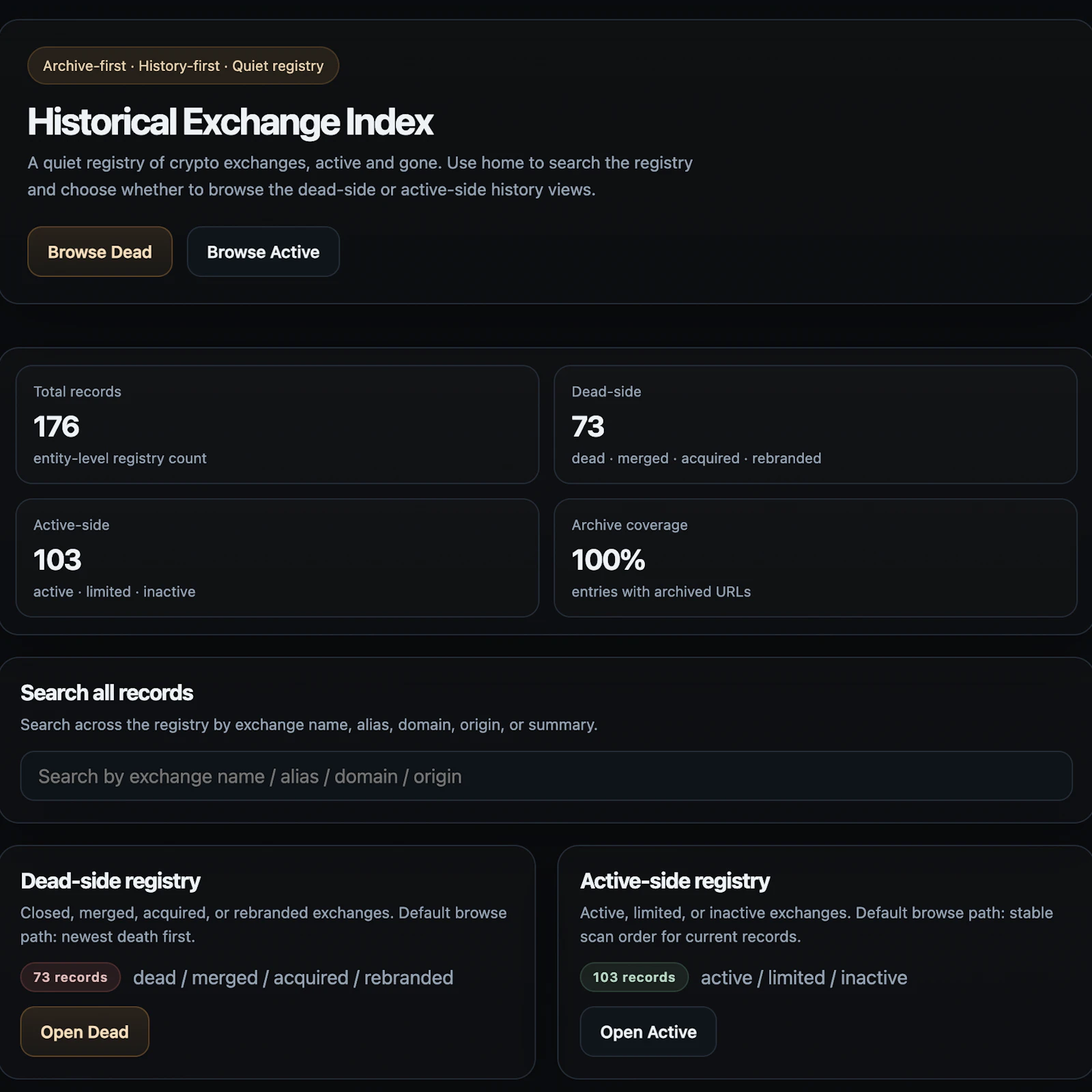Click the entries with archived URLs caption

click(x=661, y=592)
